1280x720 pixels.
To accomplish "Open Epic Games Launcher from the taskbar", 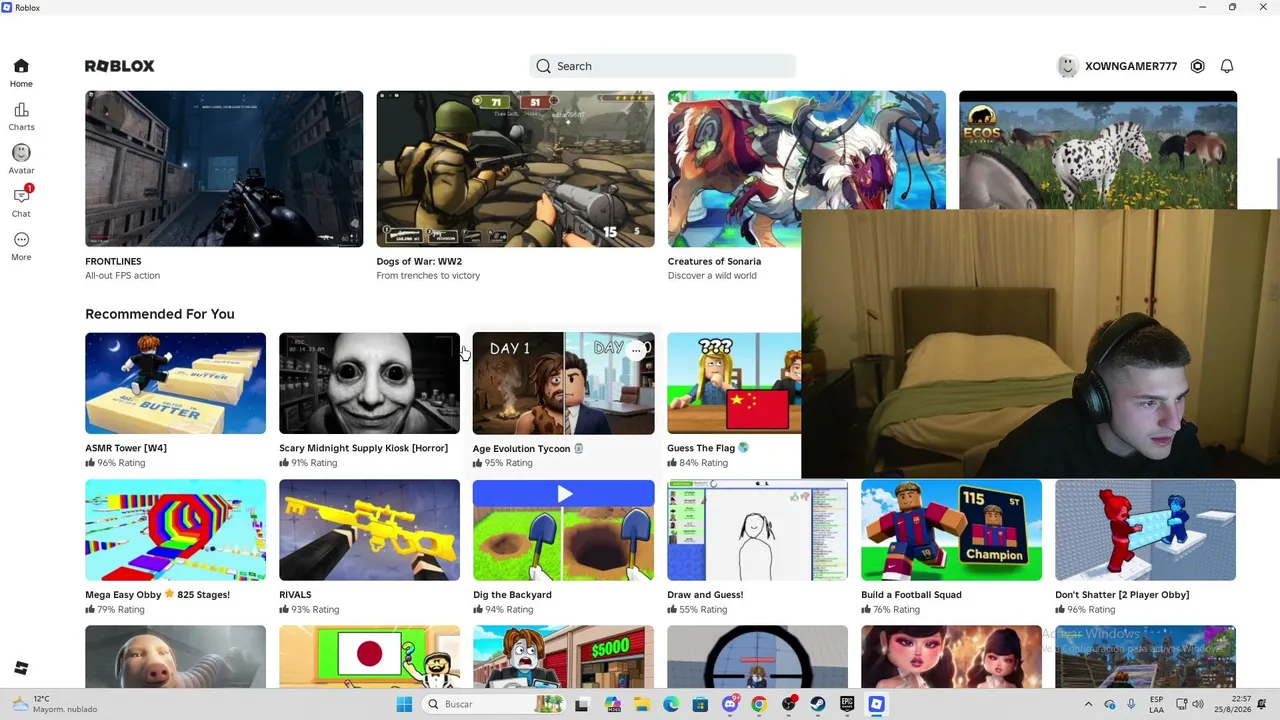I will pos(847,704).
